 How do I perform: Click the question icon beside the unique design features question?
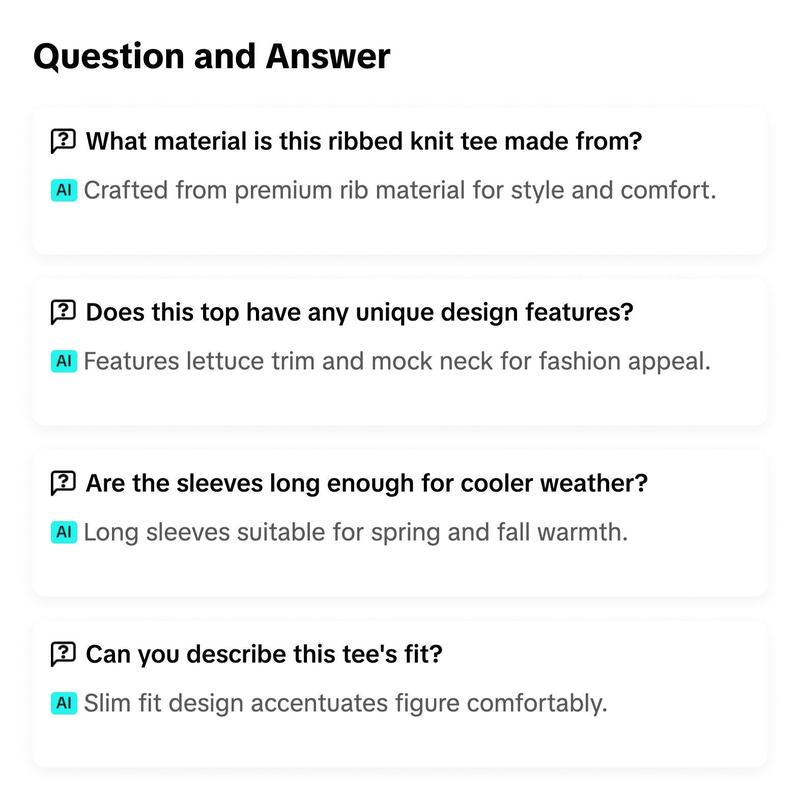click(63, 312)
